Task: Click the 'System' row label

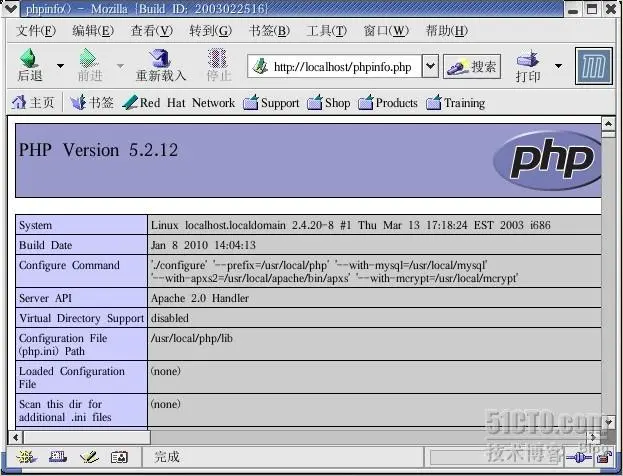Action: click(35, 225)
